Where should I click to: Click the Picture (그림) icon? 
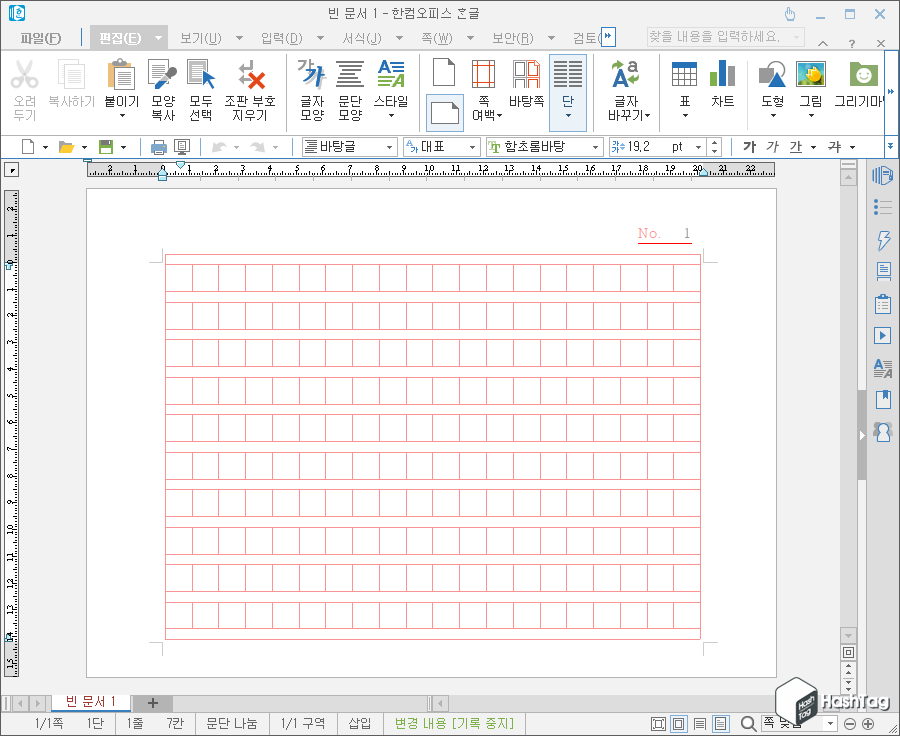click(810, 75)
